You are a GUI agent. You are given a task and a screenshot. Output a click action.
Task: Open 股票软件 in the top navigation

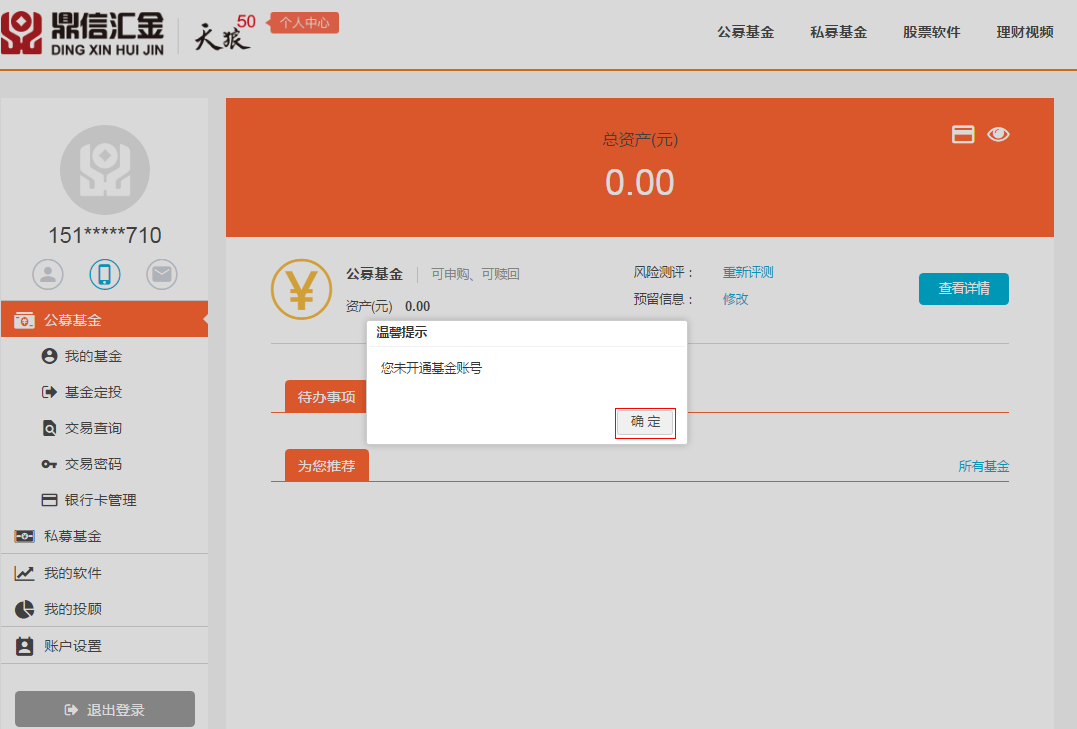point(931,32)
